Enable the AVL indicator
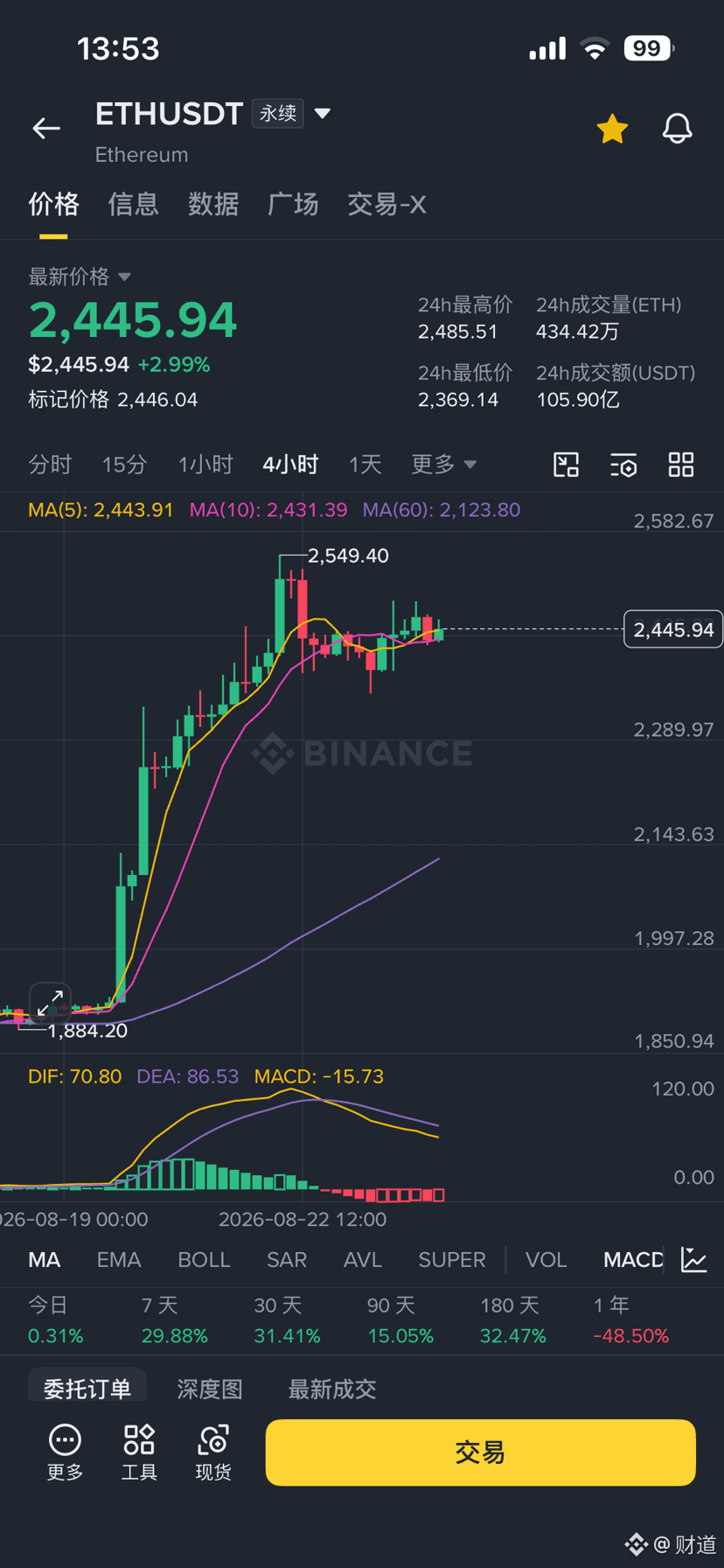Screen dimensions: 724x1568 (x=363, y=1260)
